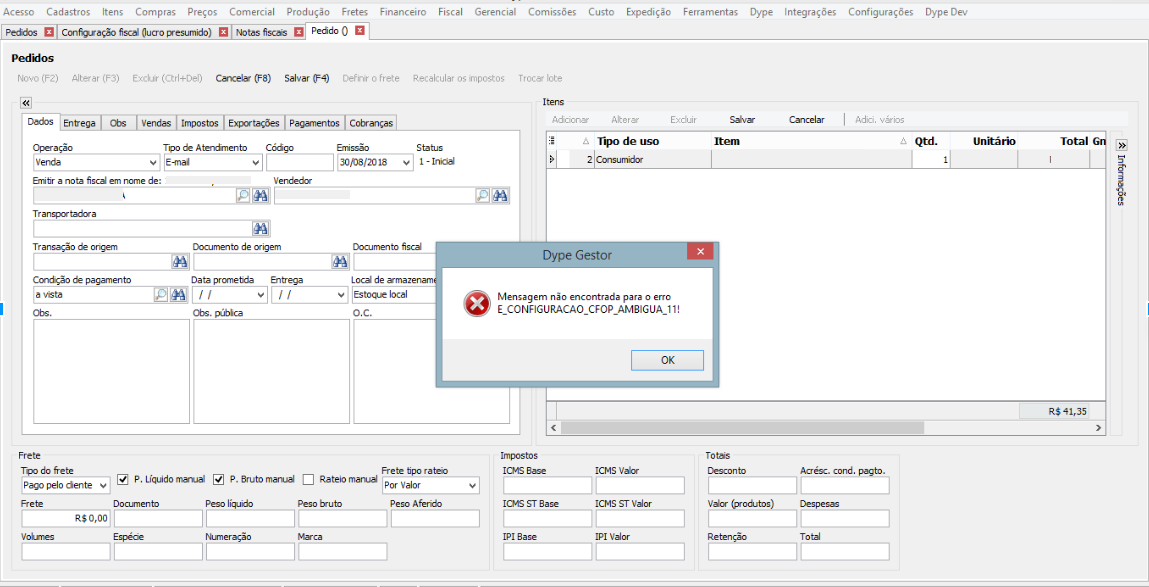
Task: Click the Transportadora input field
Action: pos(142,229)
